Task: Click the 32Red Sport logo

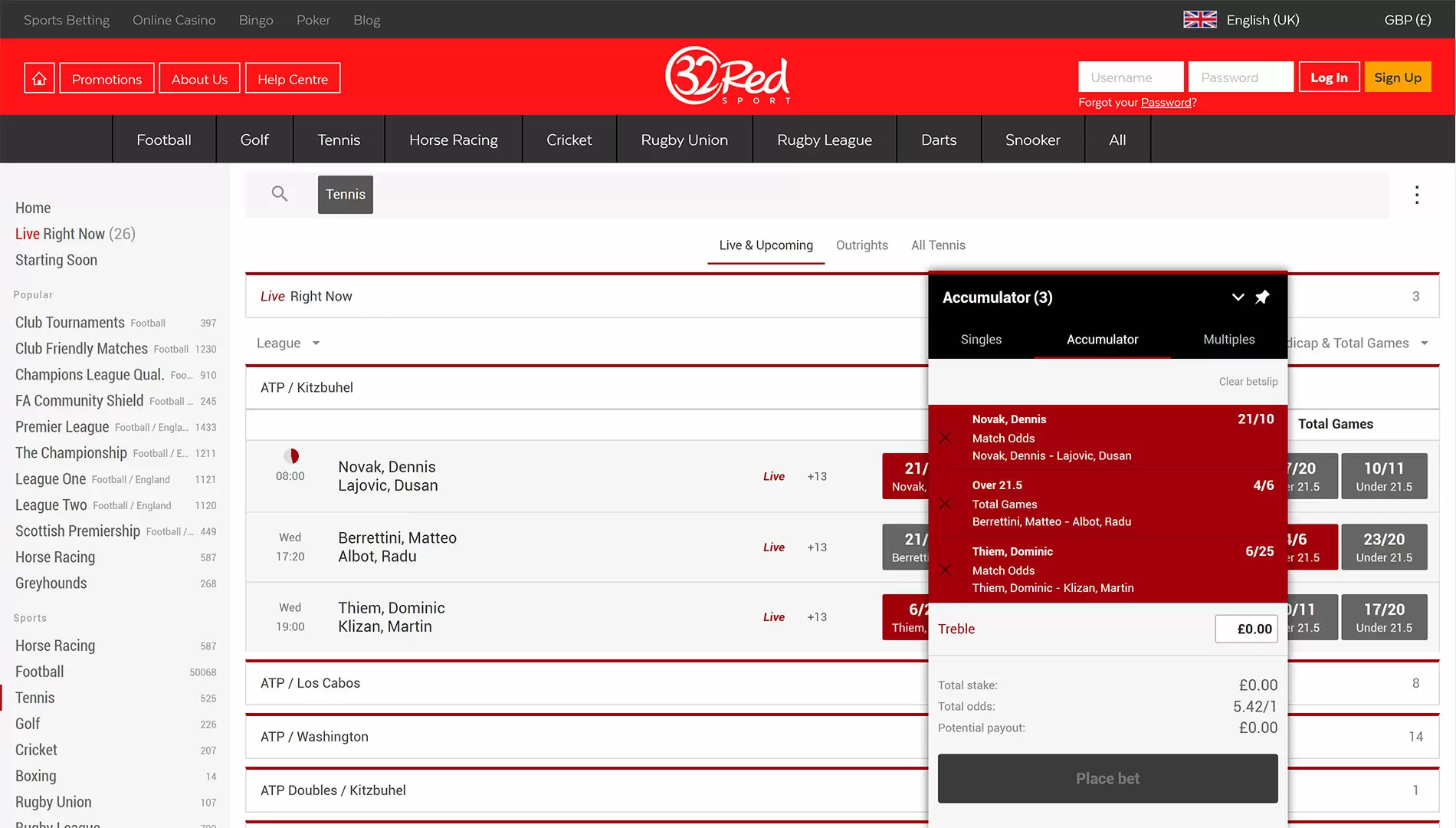Action: [x=727, y=76]
